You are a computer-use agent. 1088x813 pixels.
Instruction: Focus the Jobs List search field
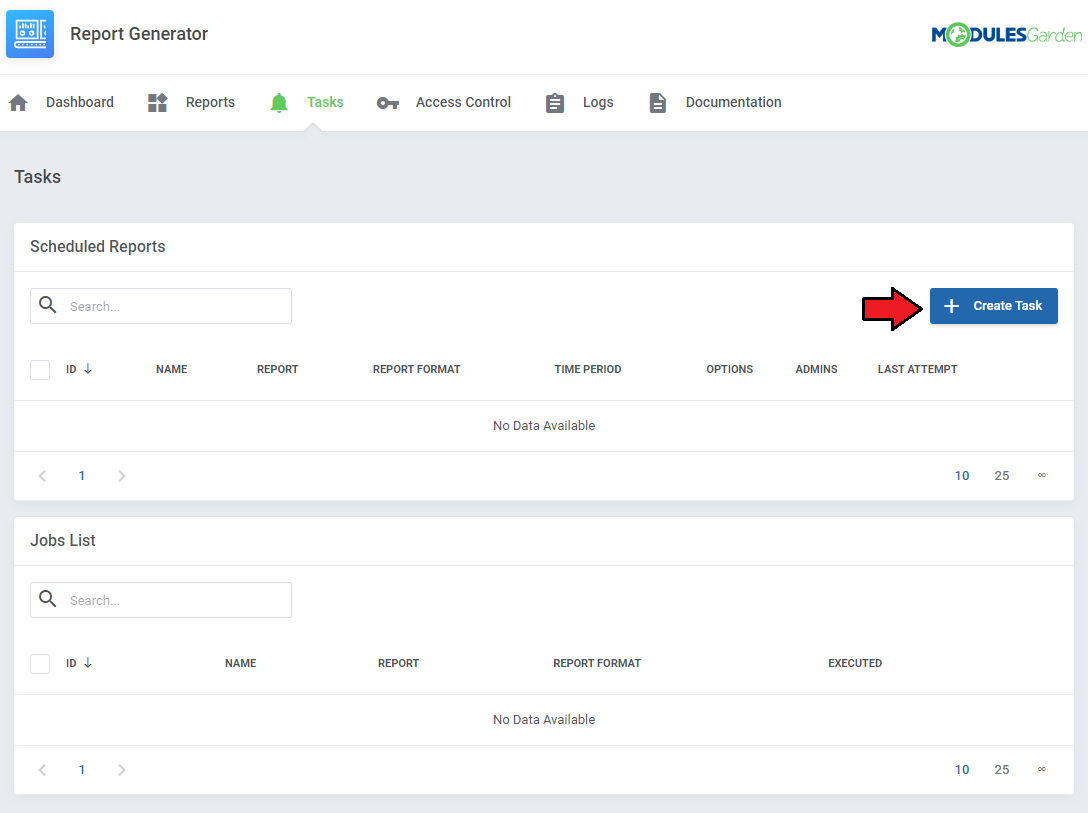pyautogui.click(x=161, y=600)
